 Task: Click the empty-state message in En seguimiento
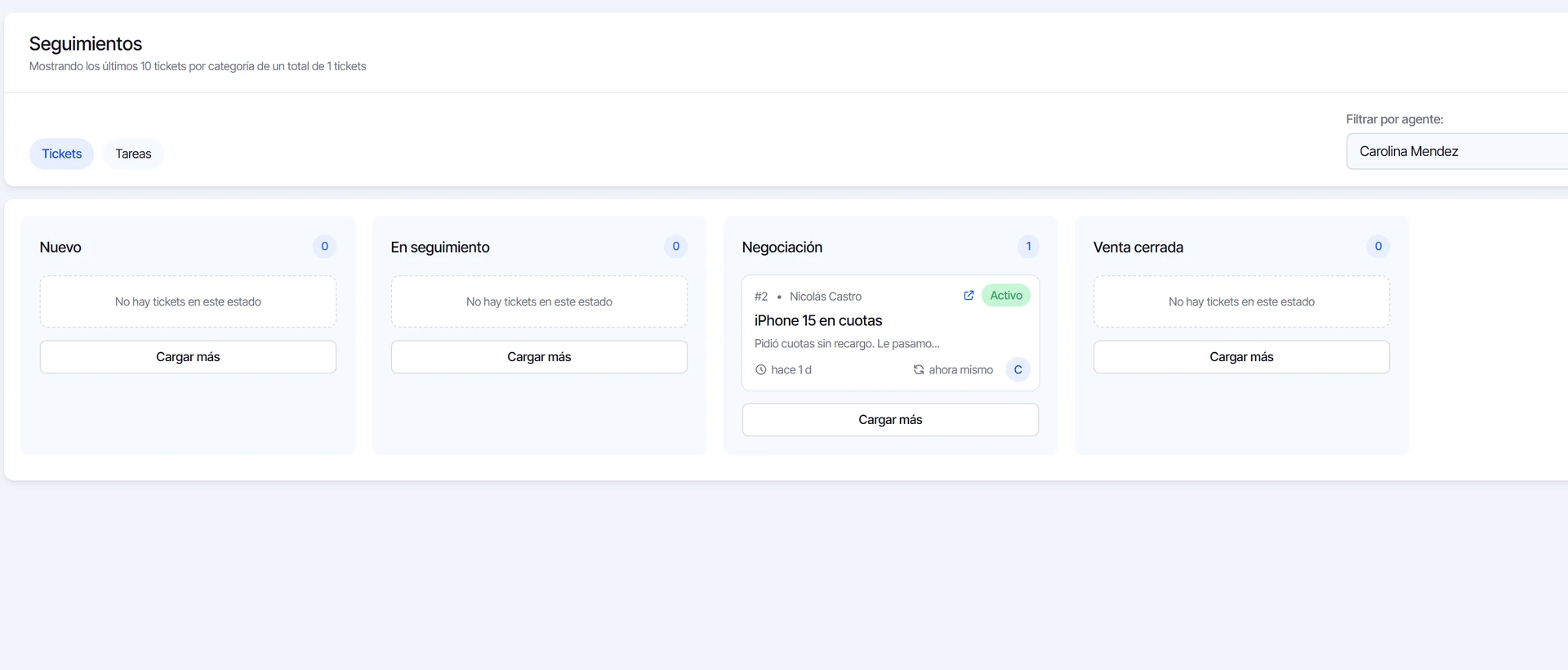[x=539, y=302]
